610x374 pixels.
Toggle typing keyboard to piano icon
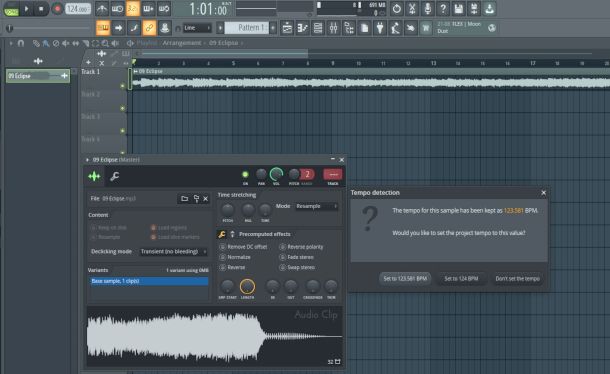(x=103, y=28)
